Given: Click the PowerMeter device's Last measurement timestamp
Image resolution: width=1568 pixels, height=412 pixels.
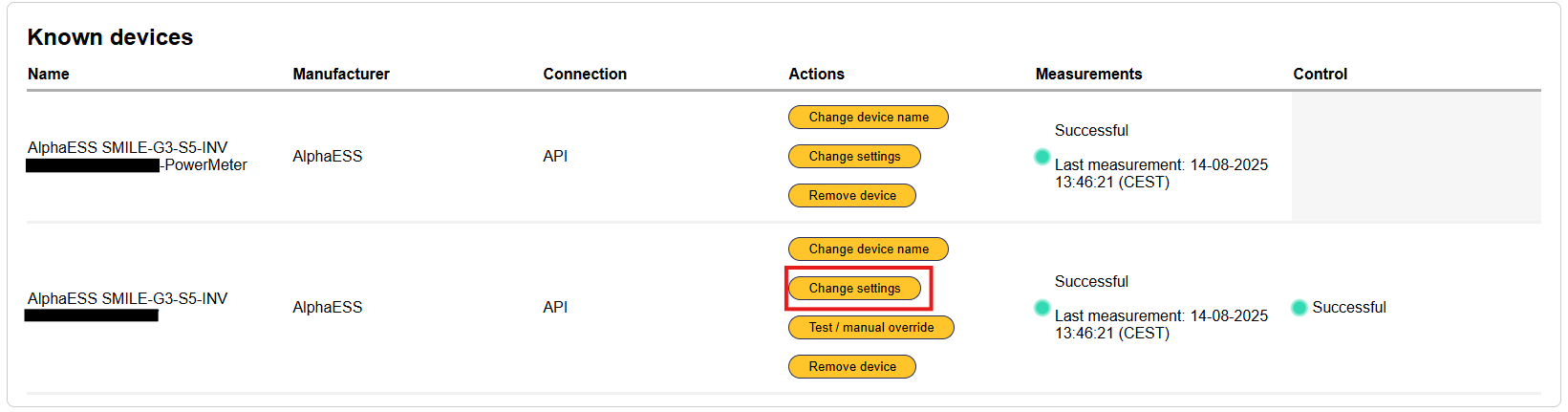Looking at the screenshot, I should point(1160,173).
